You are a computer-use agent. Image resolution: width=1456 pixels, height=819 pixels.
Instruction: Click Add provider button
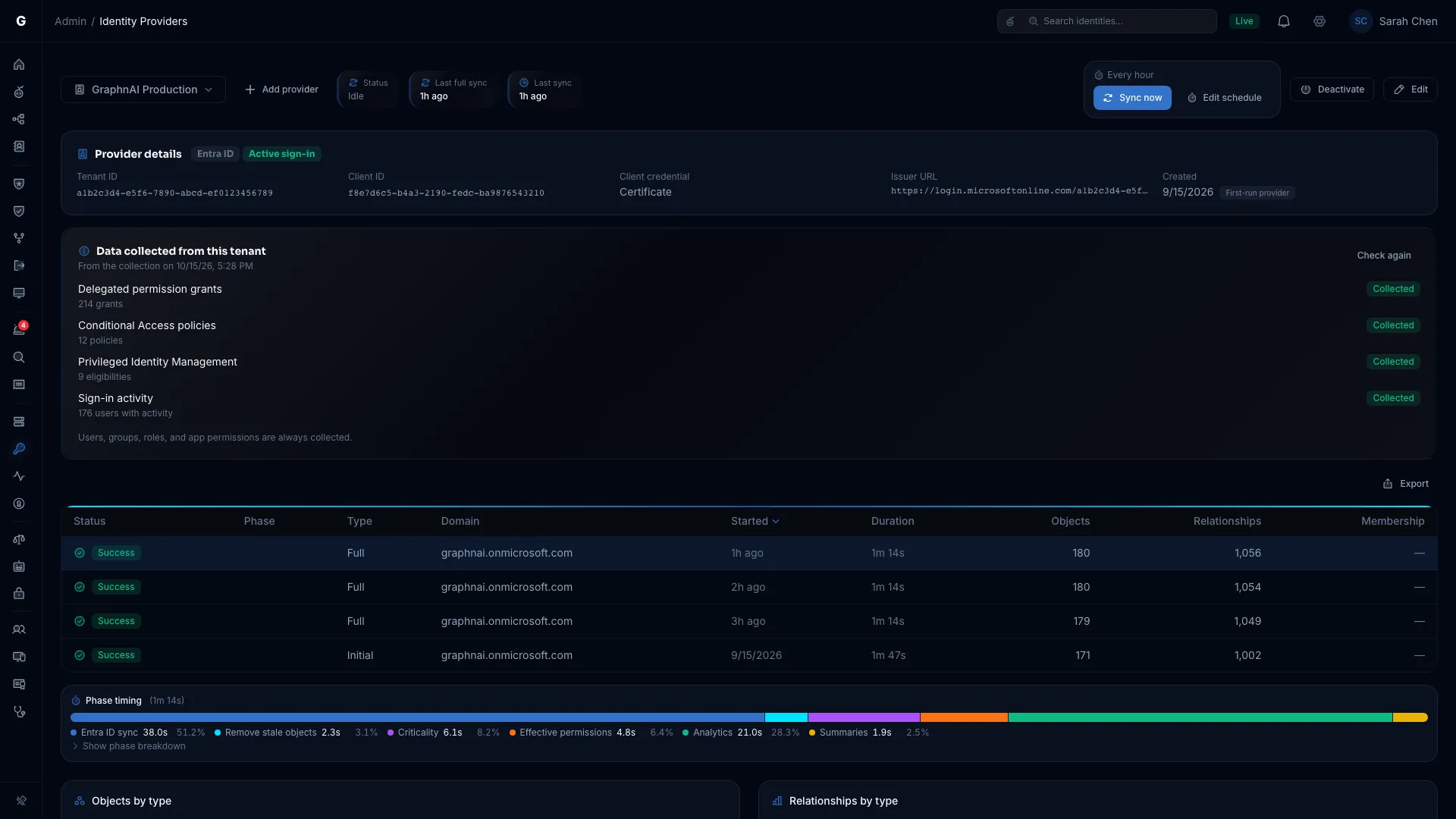(x=281, y=89)
